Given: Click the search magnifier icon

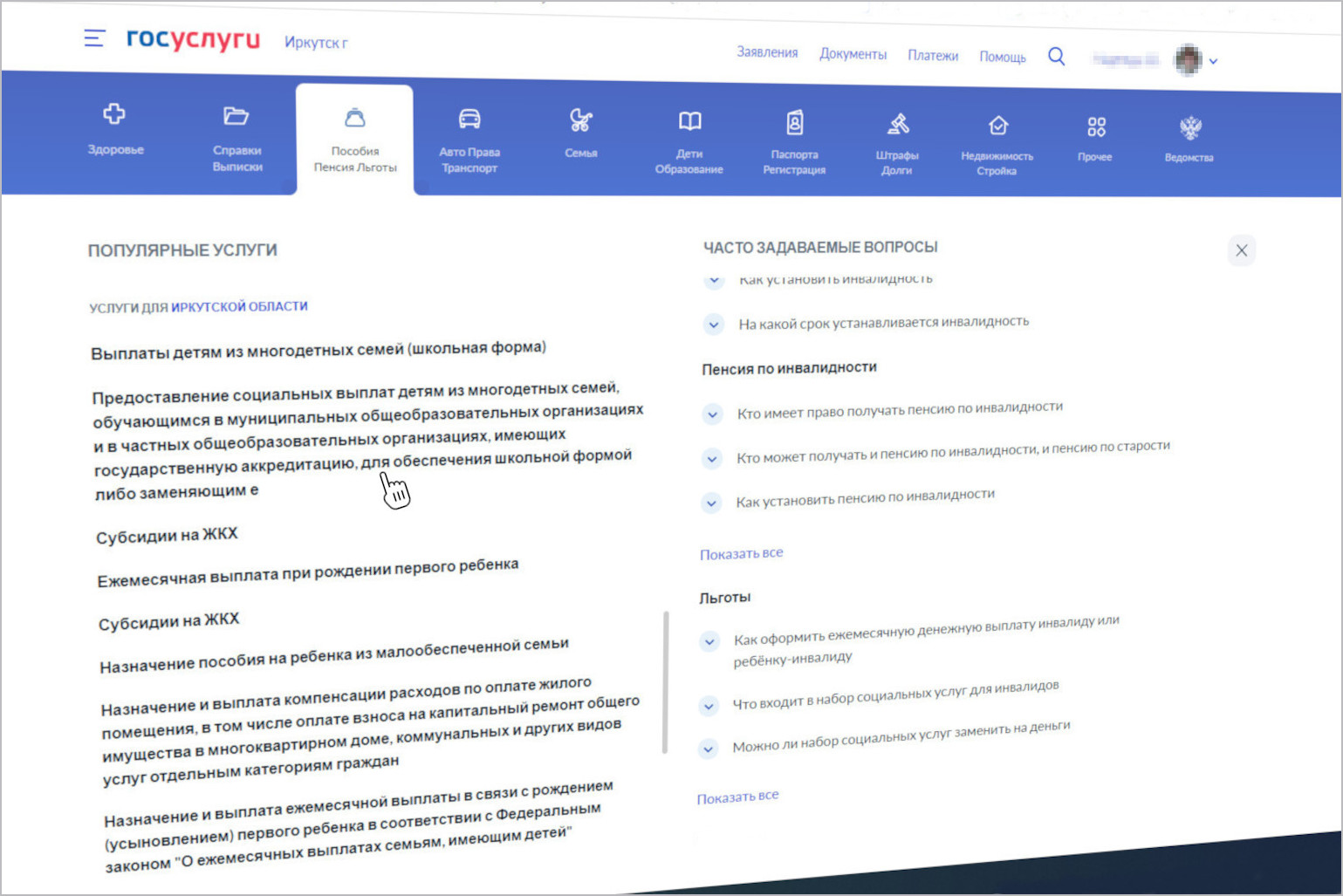Looking at the screenshot, I should point(1056,57).
